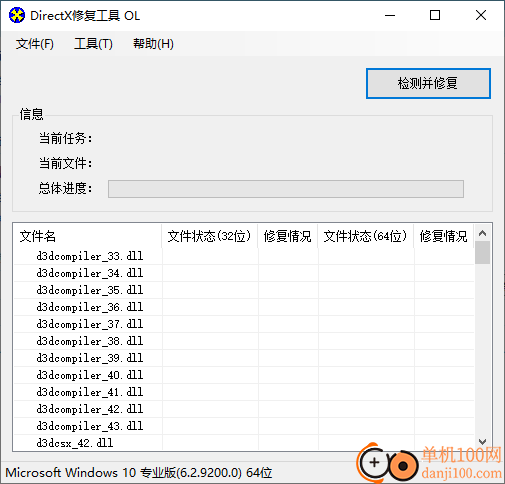Image resolution: width=505 pixels, height=484 pixels.
Task: Click the file list scroll down arrow
Action: coord(482,442)
